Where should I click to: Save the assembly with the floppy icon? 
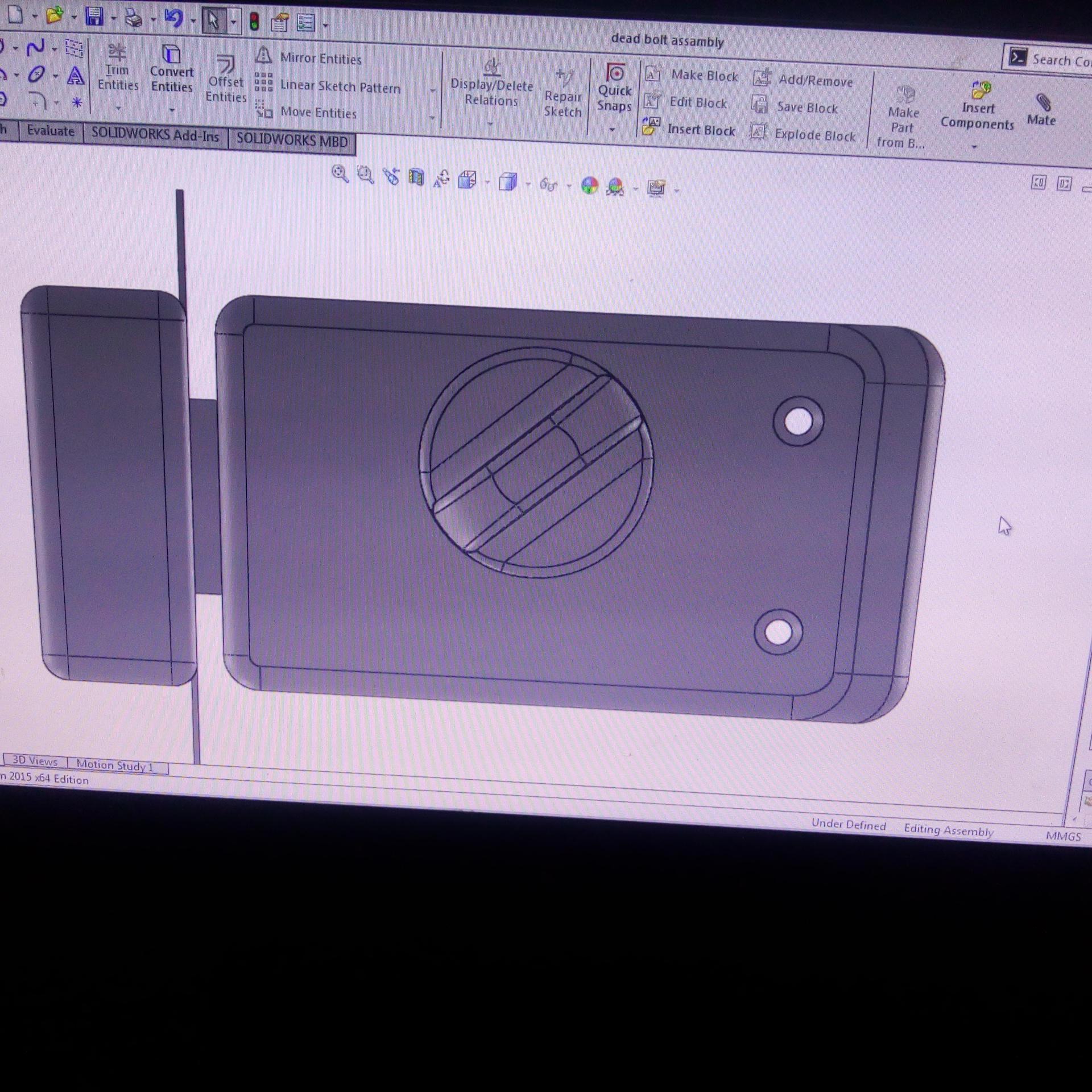(94, 16)
